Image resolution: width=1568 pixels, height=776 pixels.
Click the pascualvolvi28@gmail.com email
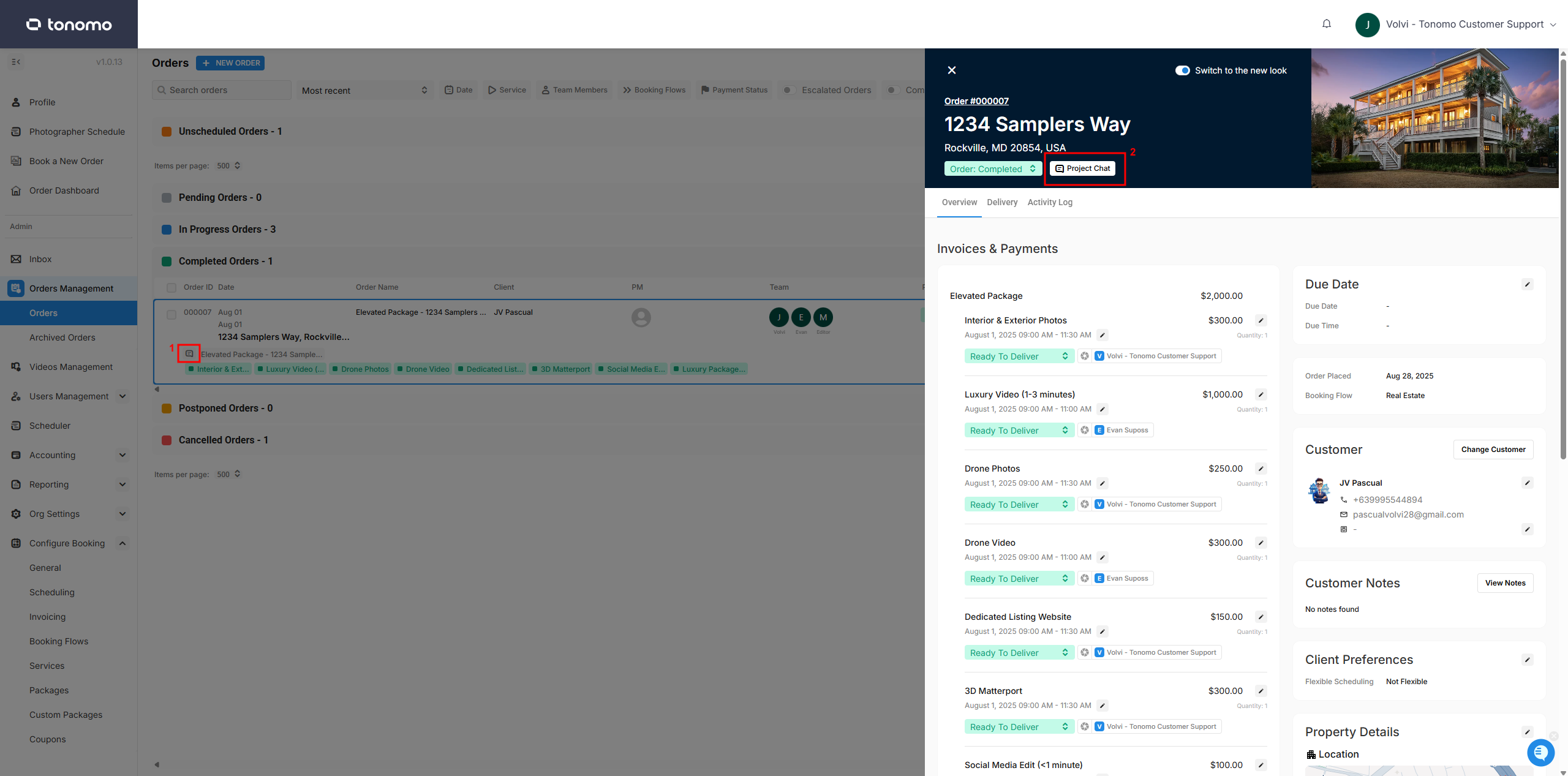click(x=1408, y=514)
